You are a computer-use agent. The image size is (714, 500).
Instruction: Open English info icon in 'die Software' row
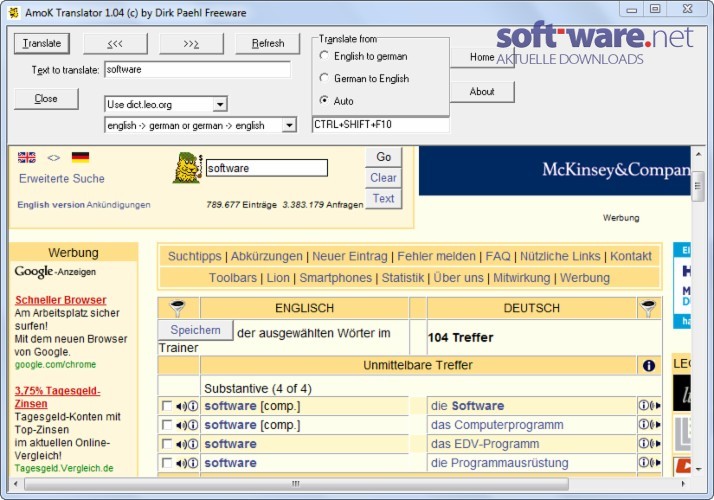tap(193, 406)
